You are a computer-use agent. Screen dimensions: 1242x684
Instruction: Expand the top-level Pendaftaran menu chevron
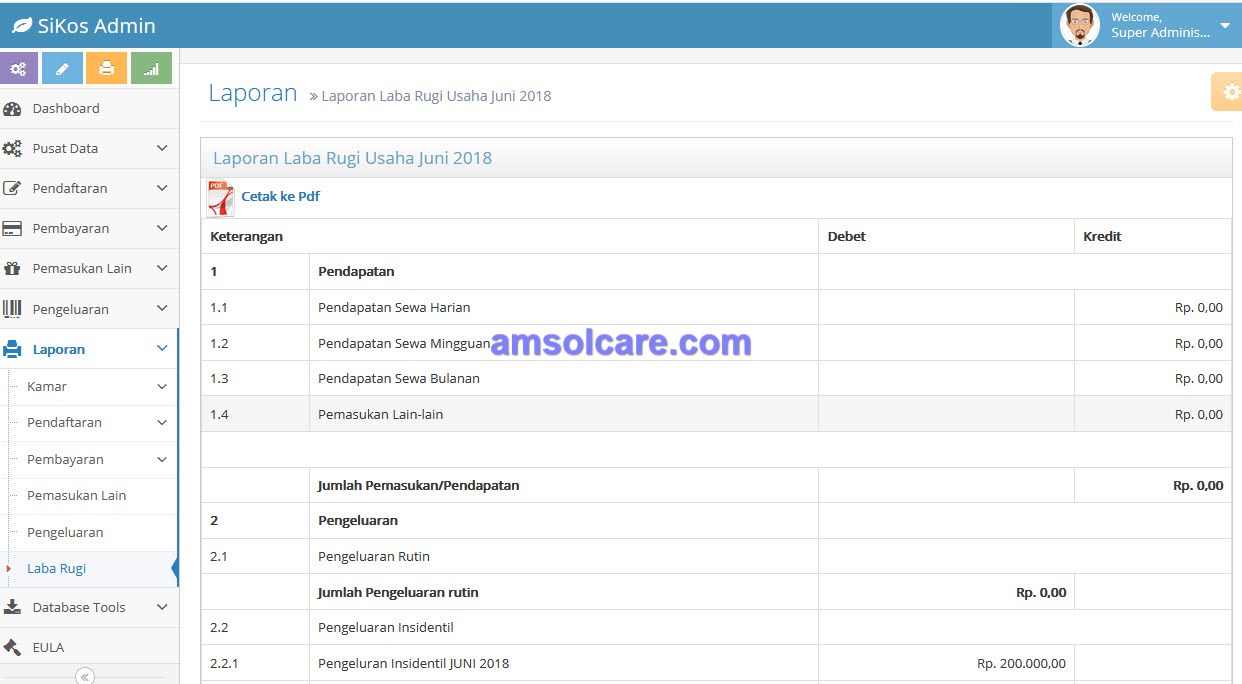pos(162,188)
